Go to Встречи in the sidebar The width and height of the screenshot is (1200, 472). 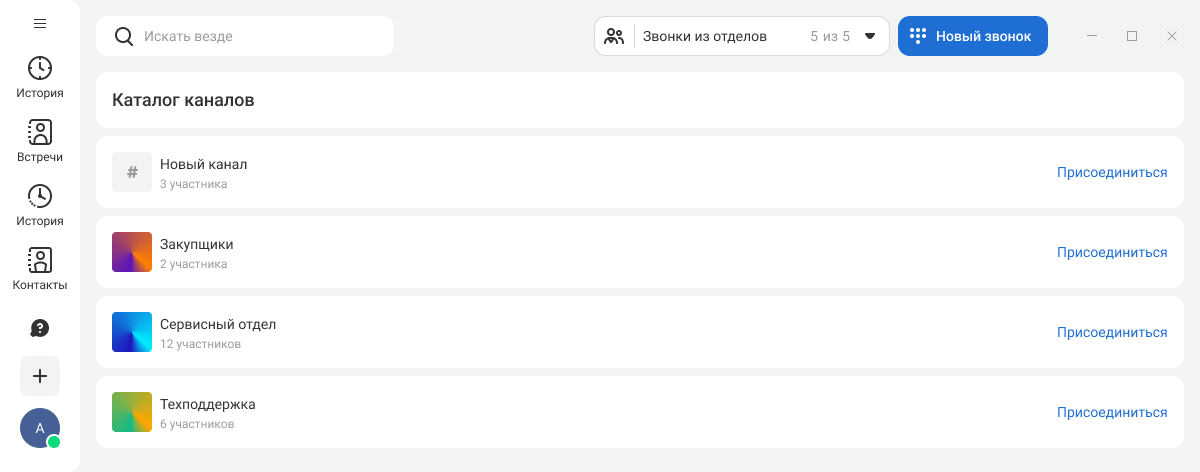40,141
